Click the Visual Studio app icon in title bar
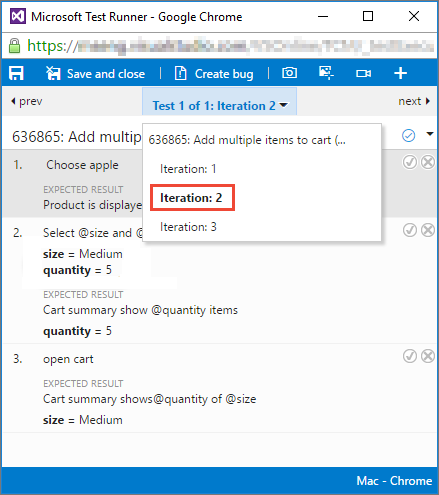 pyautogui.click(x=18, y=16)
